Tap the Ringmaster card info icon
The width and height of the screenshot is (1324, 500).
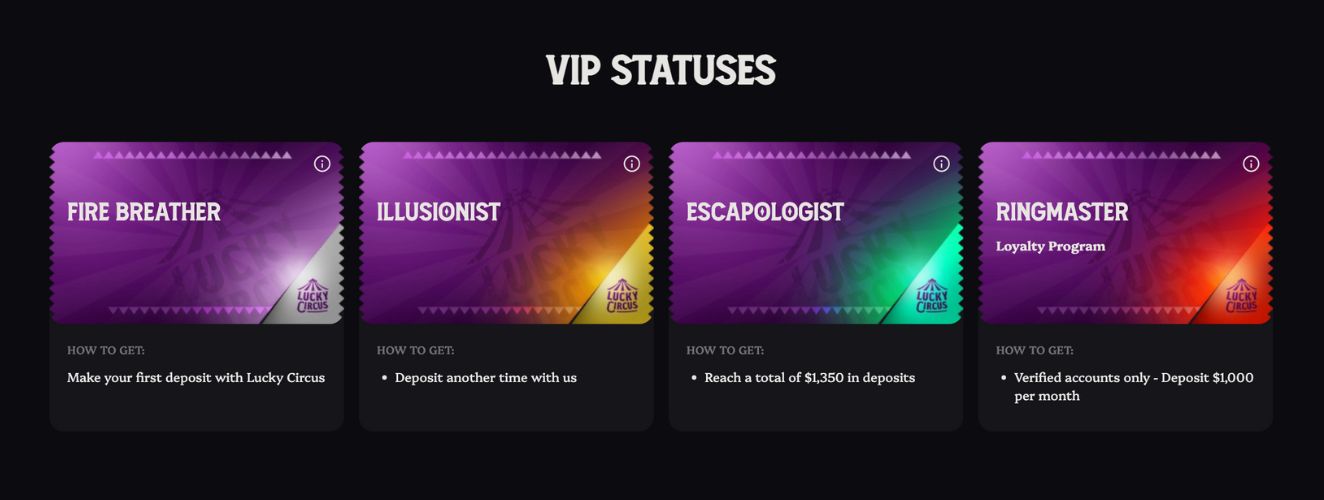tap(1251, 164)
